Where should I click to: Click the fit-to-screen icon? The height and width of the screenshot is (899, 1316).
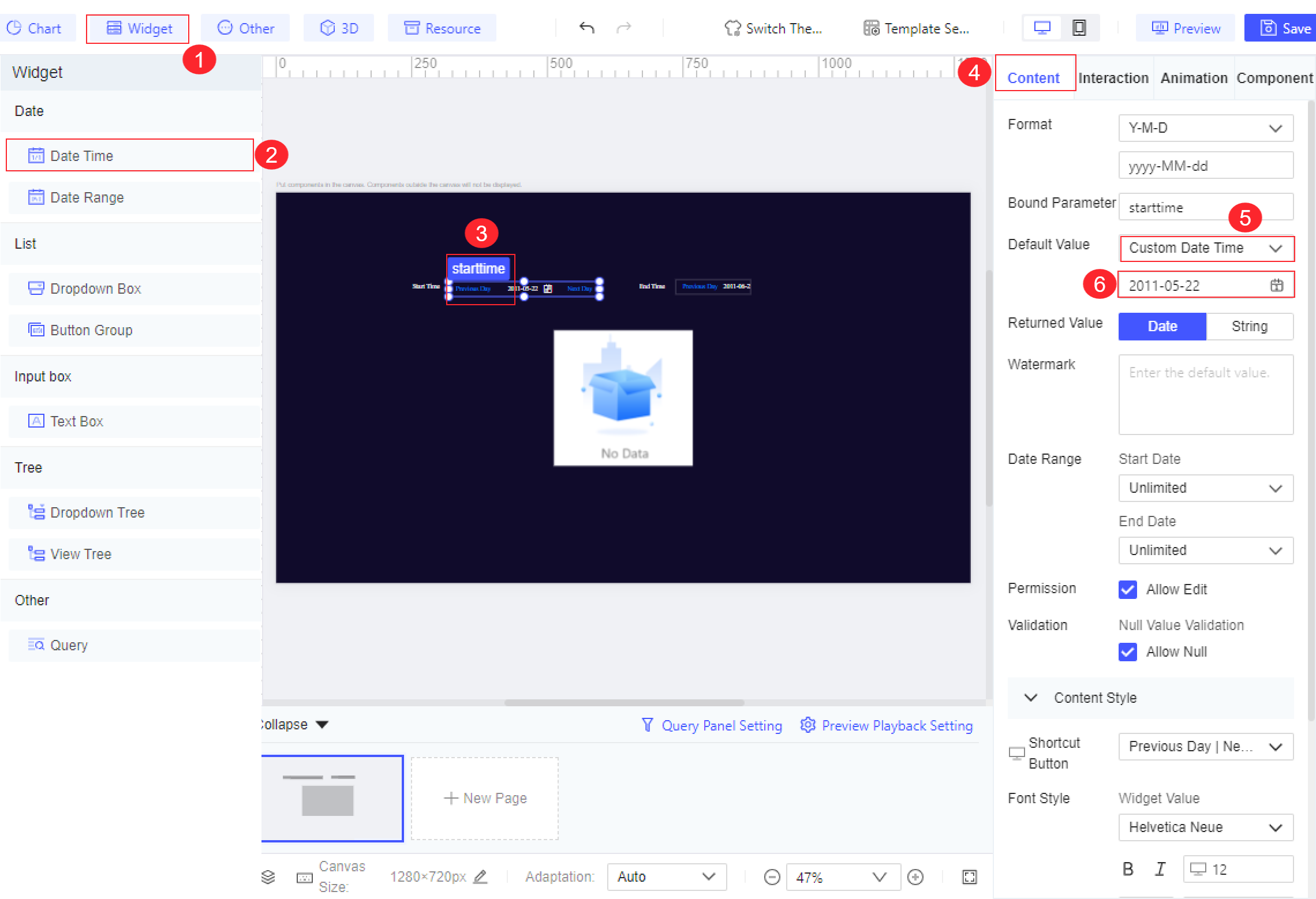coord(969,877)
